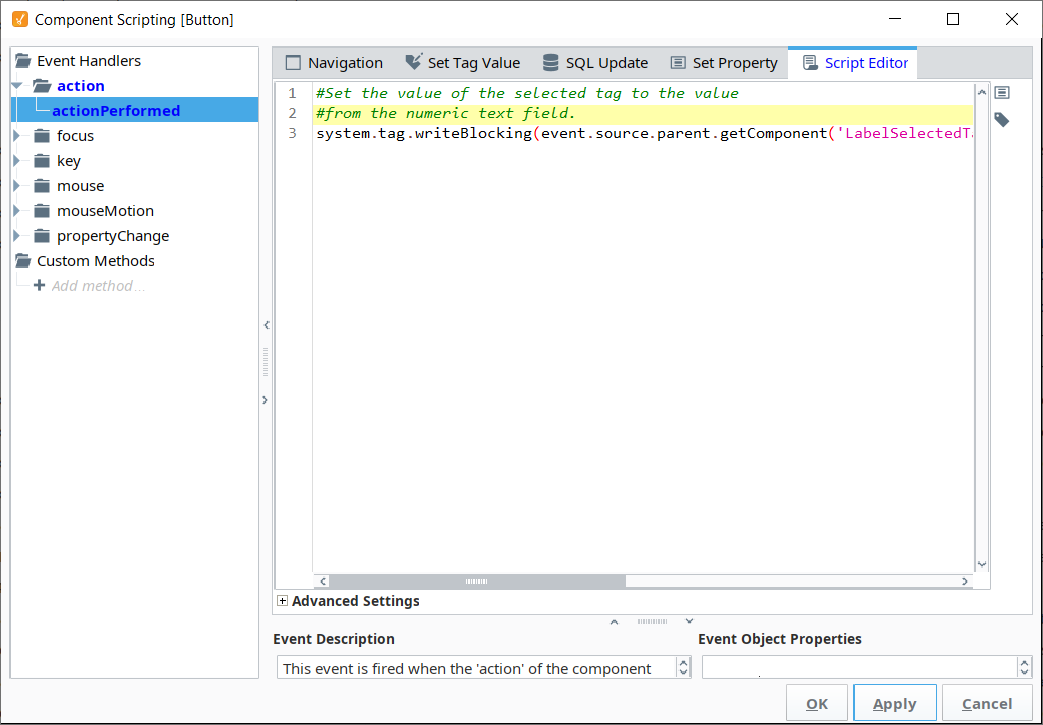Click the horizontal scrollbar in script editor
Screen dimensions: 1043x725
coord(477,581)
